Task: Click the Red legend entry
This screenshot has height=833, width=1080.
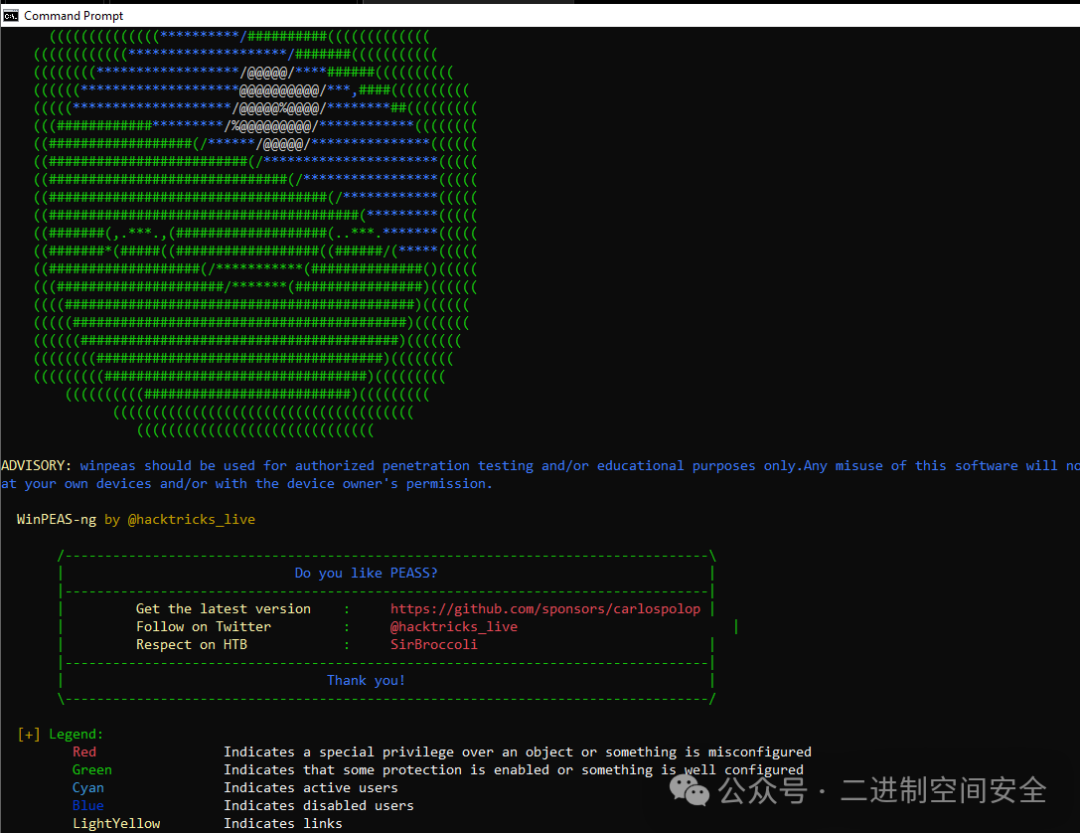Action: pos(84,752)
